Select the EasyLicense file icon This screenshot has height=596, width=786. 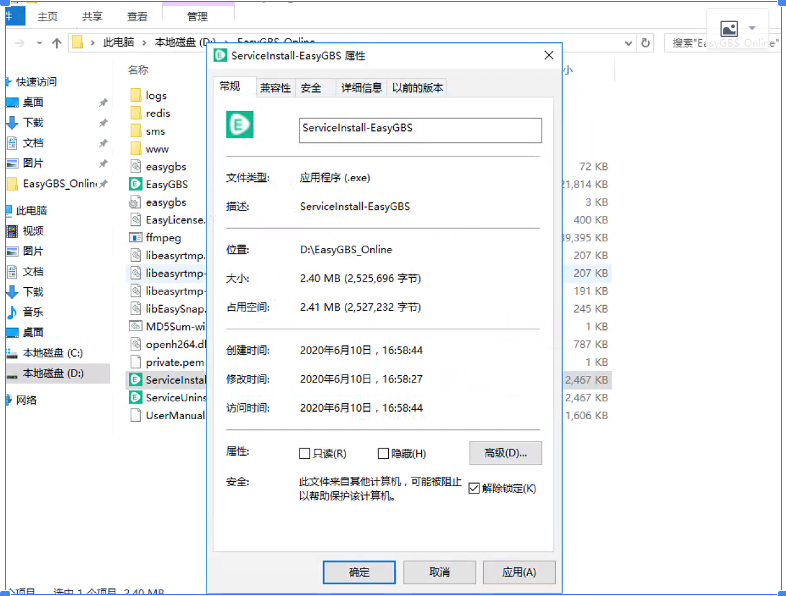pyautogui.click(x=135, y=220)
